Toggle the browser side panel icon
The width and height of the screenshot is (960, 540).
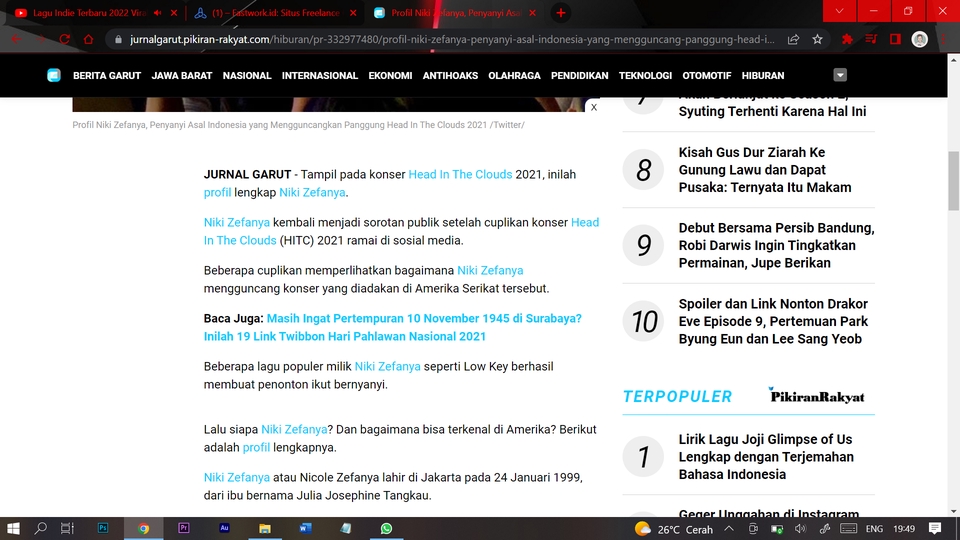895,39
